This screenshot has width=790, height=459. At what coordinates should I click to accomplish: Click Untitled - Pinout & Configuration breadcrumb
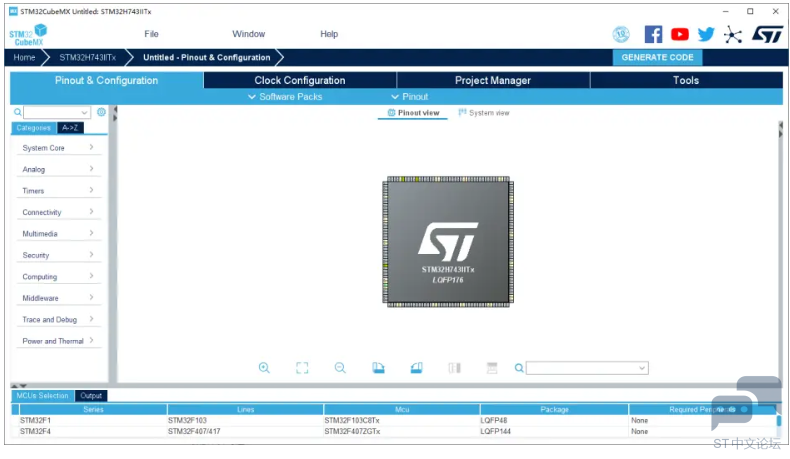pos(207,57)
